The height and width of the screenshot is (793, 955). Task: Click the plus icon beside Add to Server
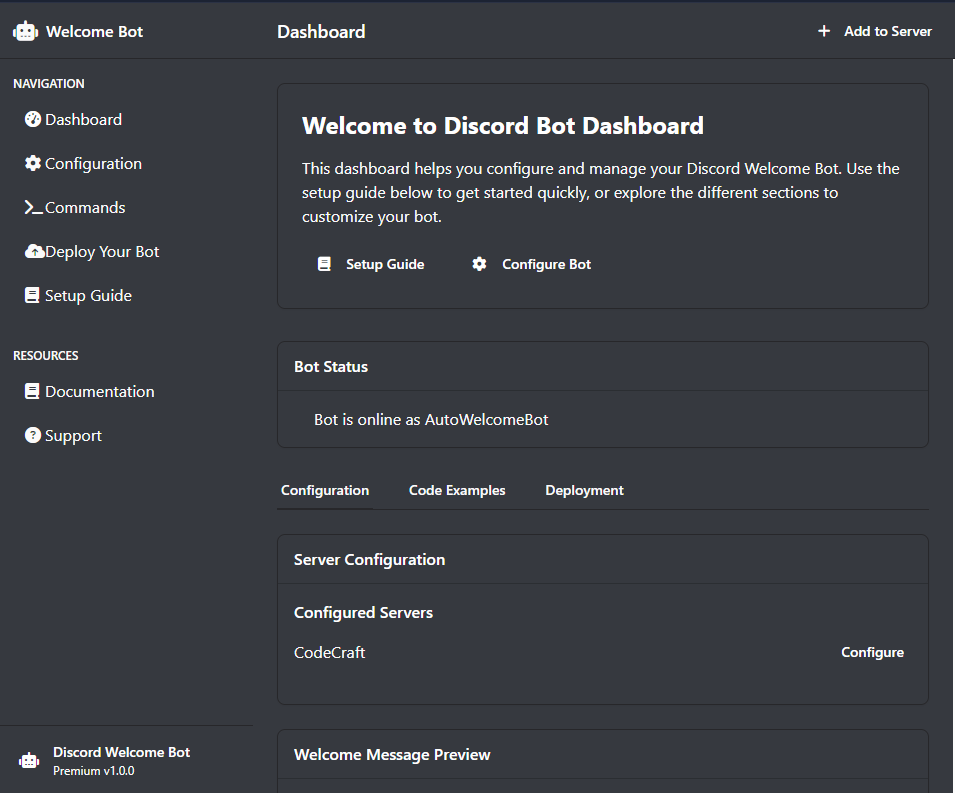point(824,32)
